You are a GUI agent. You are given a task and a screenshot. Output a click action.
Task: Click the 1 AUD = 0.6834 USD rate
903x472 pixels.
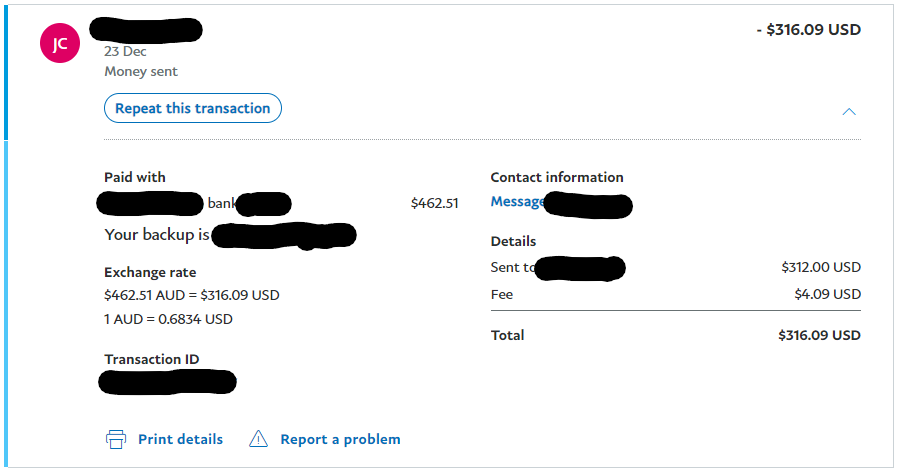pyautogui.click(x=168, y=319)
